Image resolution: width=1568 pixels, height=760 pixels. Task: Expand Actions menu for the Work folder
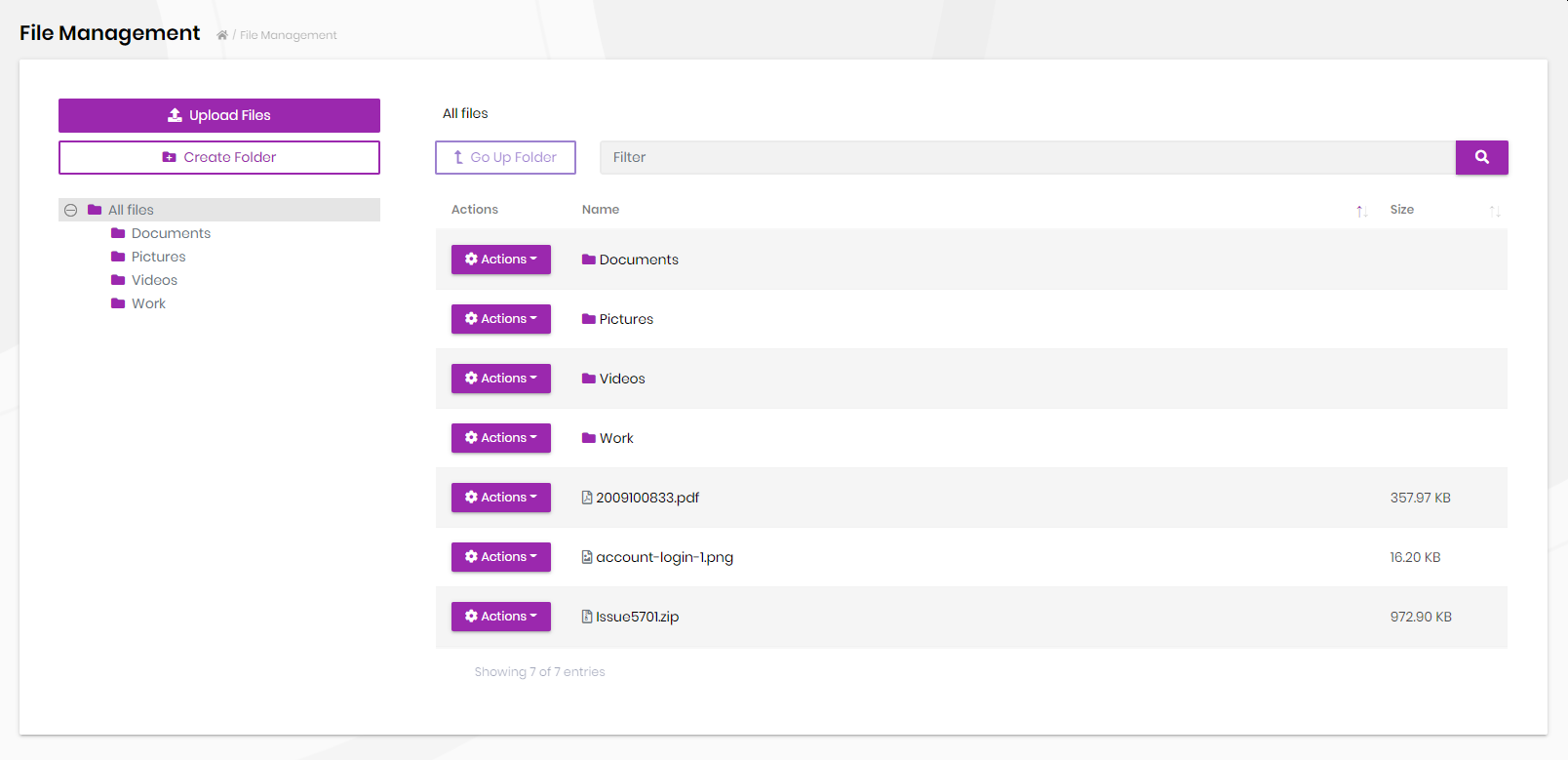point(500,438)
